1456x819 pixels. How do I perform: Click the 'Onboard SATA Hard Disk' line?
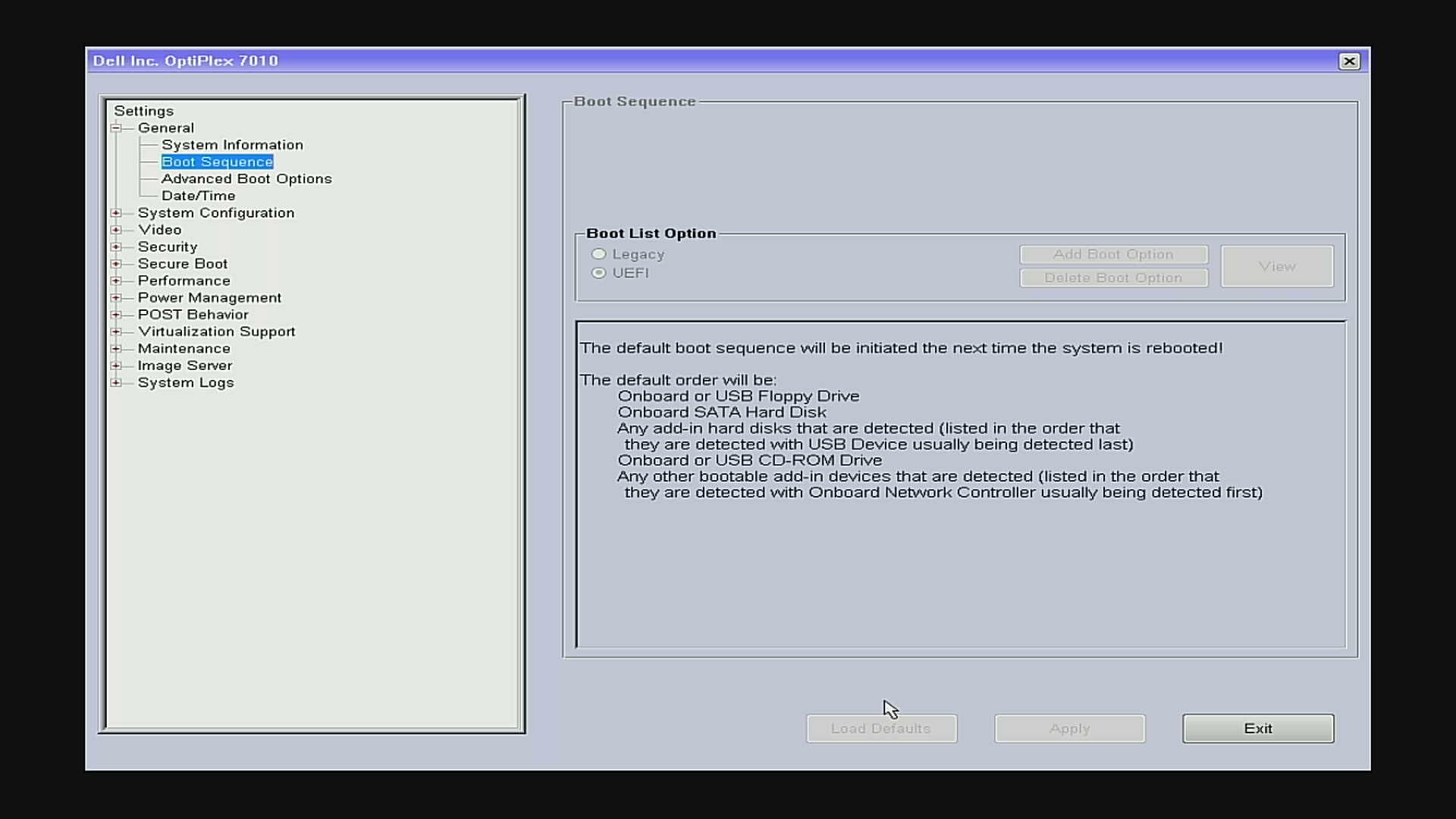pos(721,413)
